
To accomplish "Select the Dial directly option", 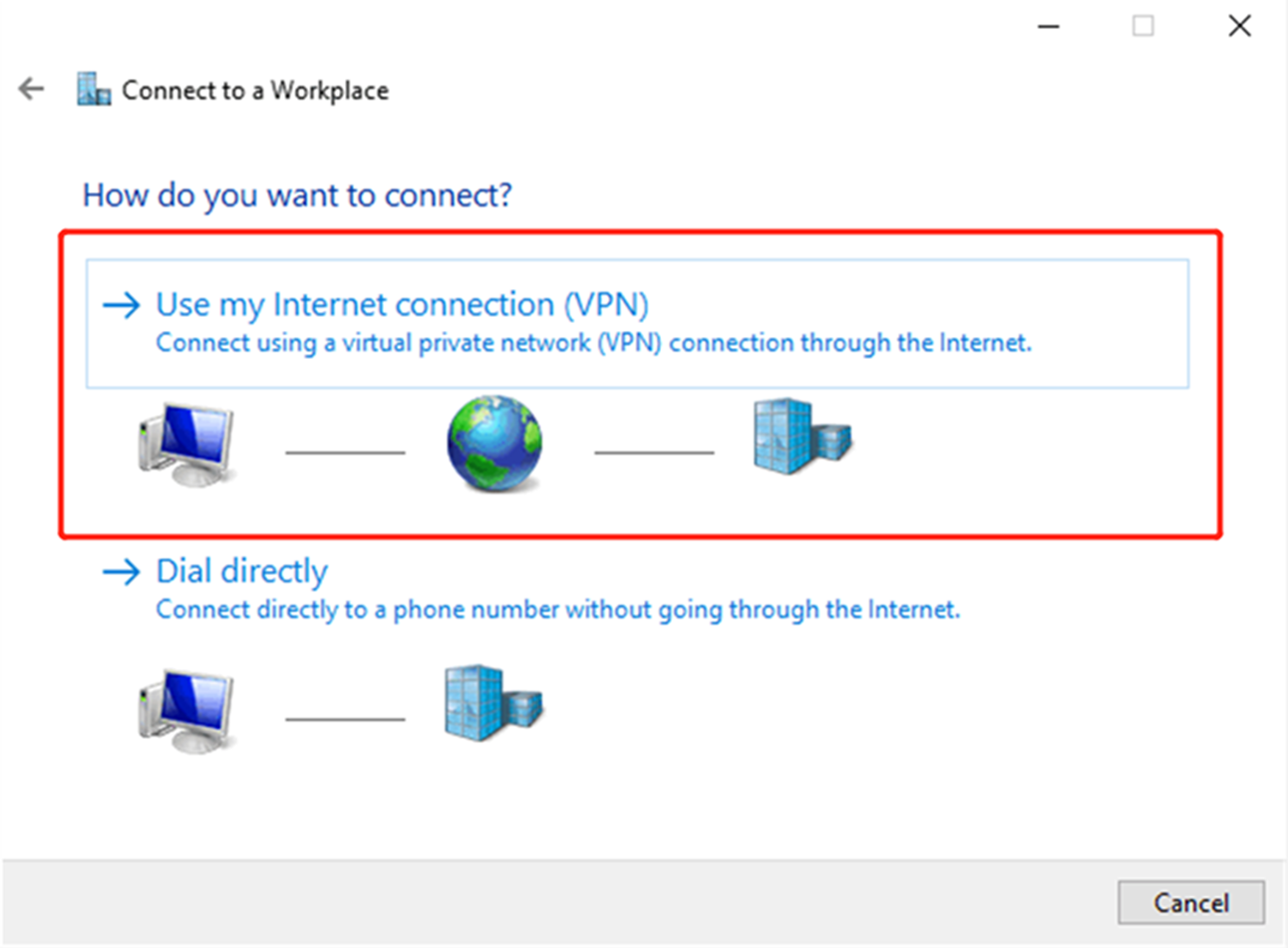I will tap(240, 570).
